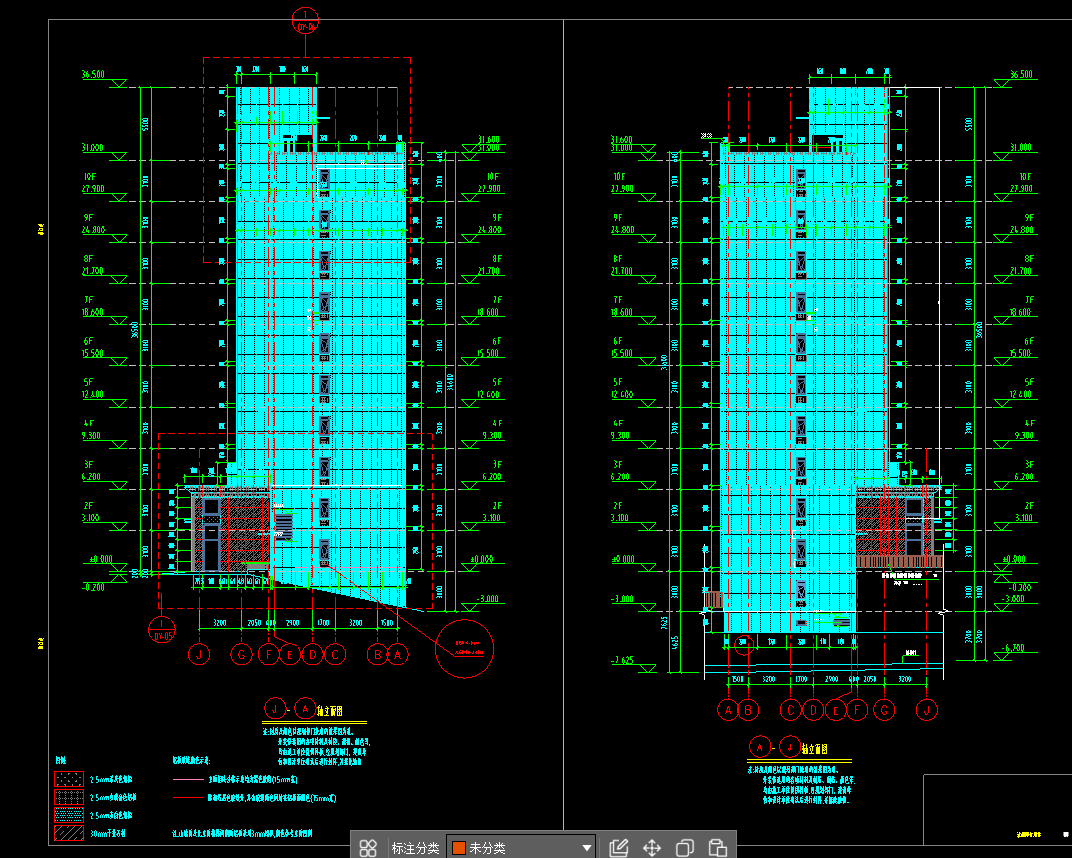Select the move tool with four arrows
The width and height of the screenshot is (1072, 858).
click(x=651, y=848)
